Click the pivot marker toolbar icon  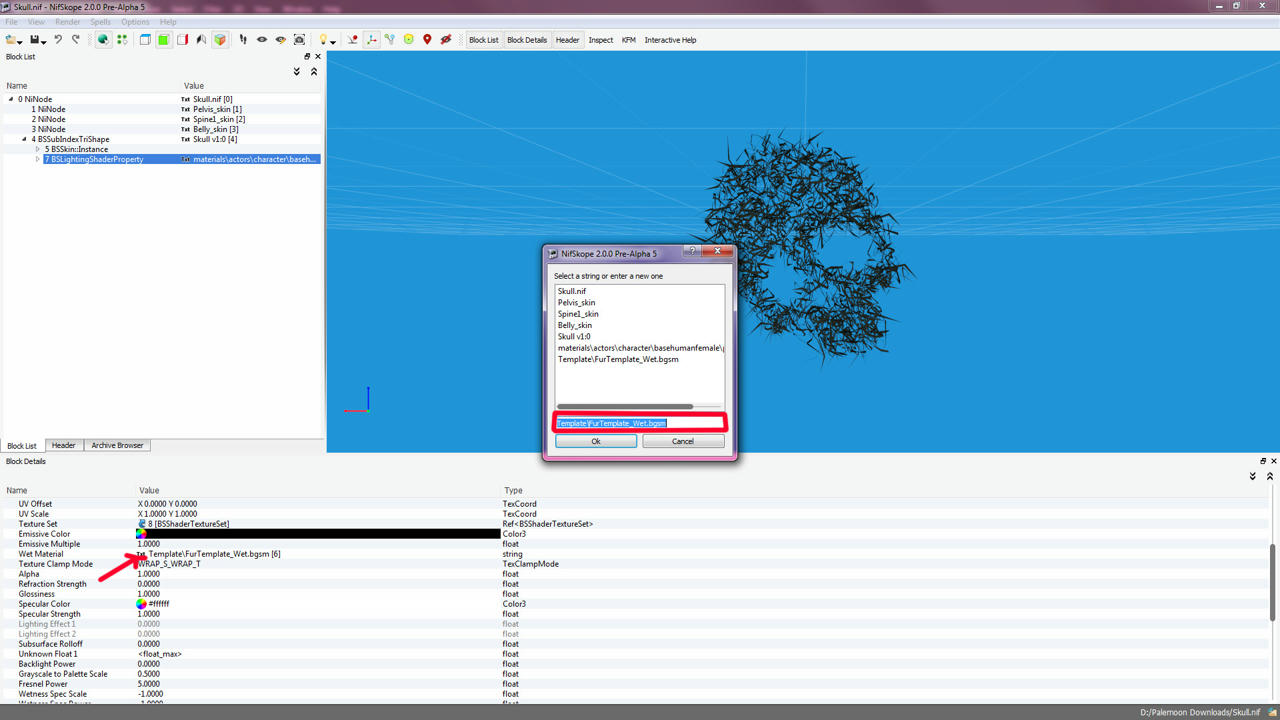coord(353,40)
